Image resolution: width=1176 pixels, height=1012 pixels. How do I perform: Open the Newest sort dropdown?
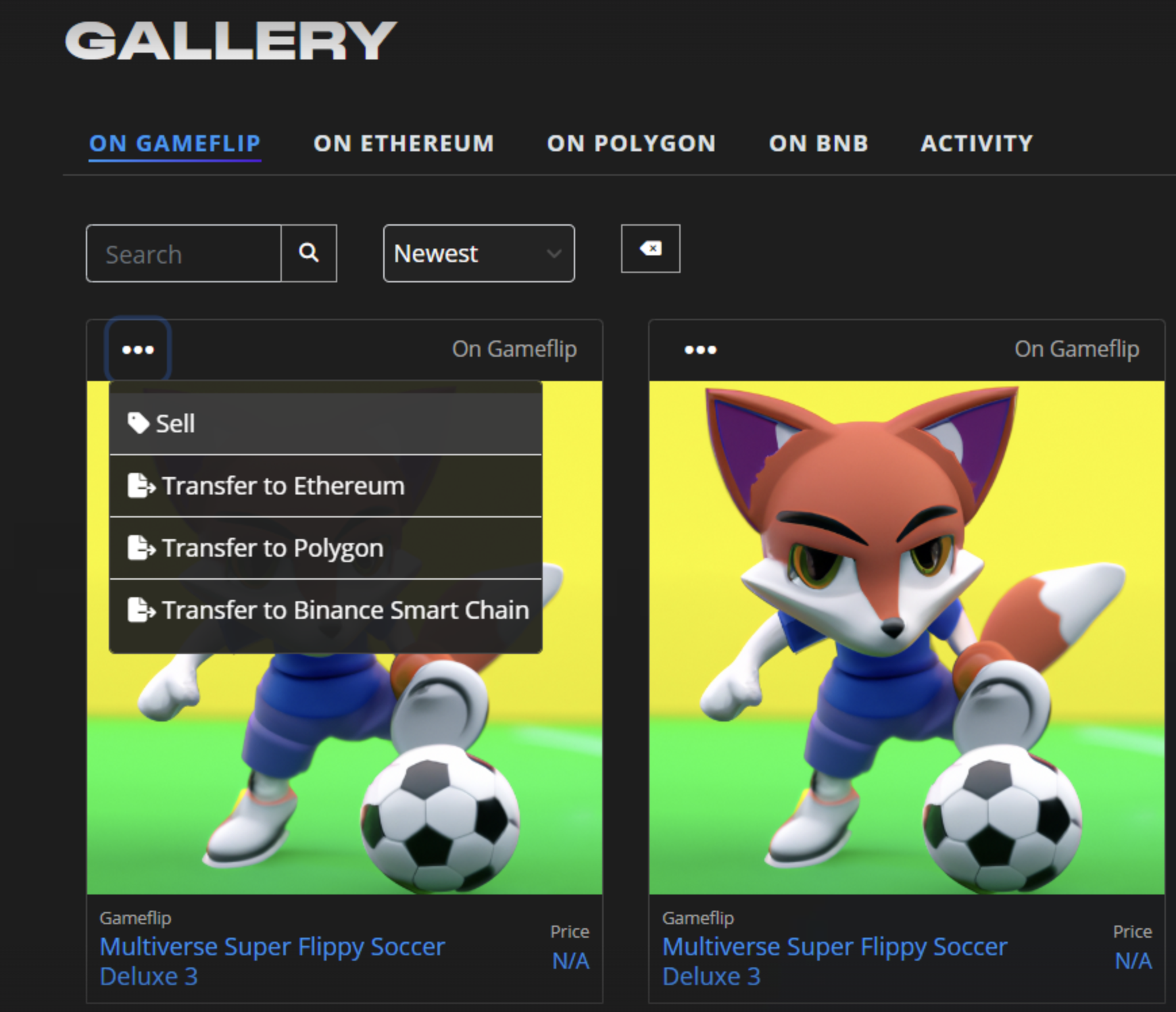pyautogui.click(x=479, y=253)
